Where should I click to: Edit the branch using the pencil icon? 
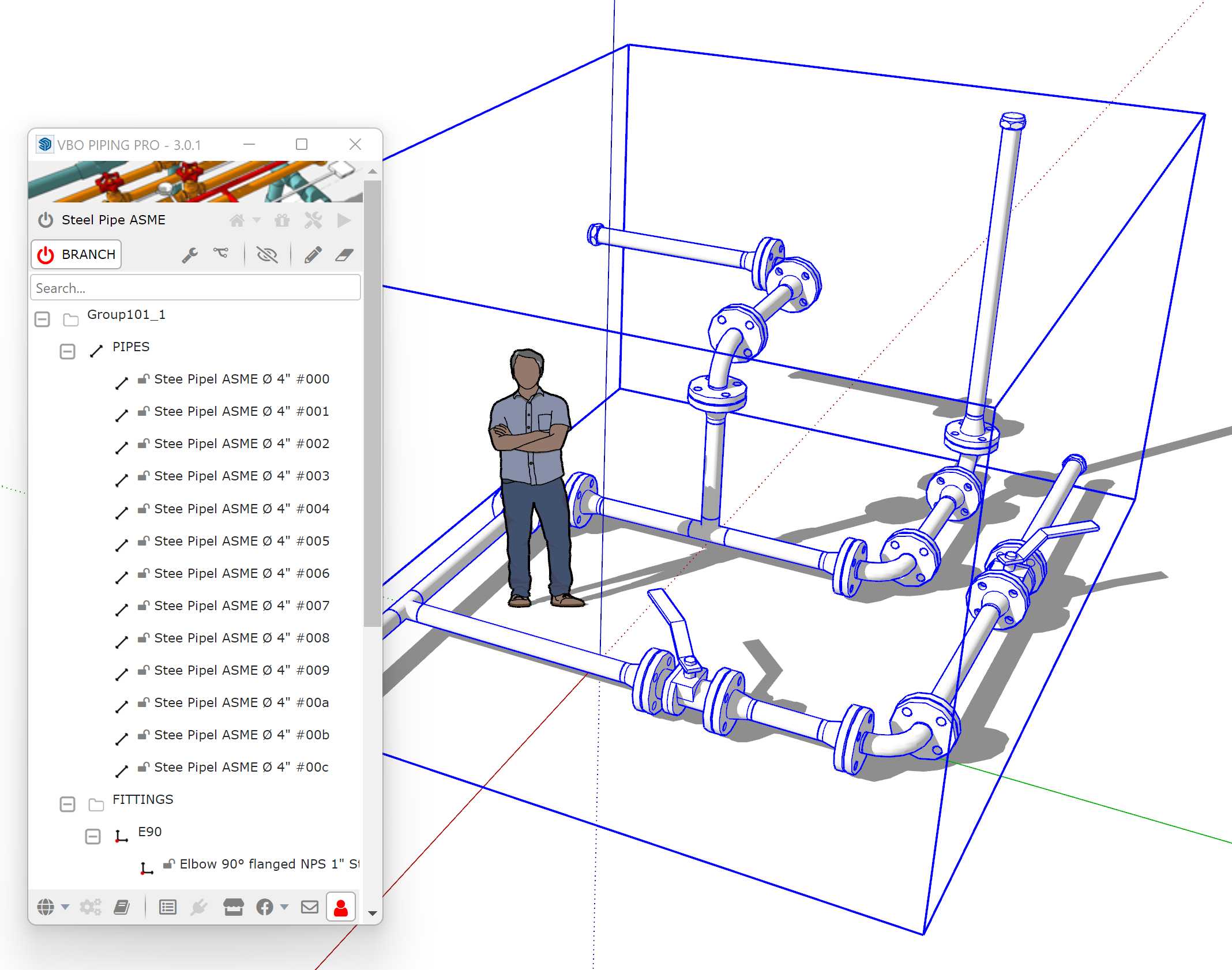tap(313, 254)
